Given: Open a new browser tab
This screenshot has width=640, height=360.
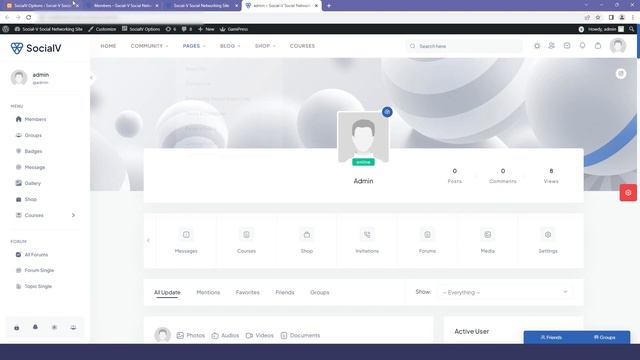Looking at the screenshot, I should (x=329, y=6).
